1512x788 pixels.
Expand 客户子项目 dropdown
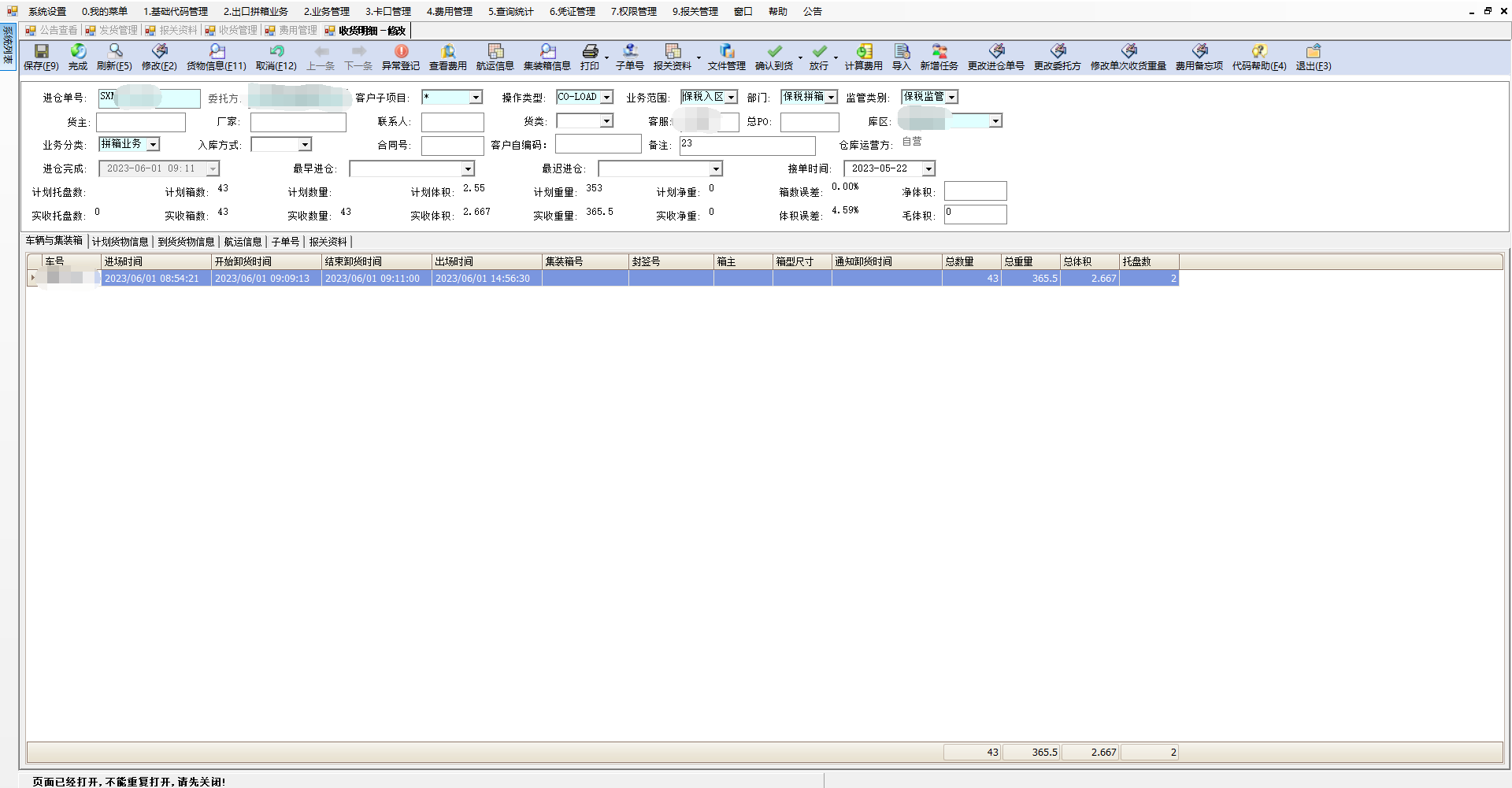(476, 98)
